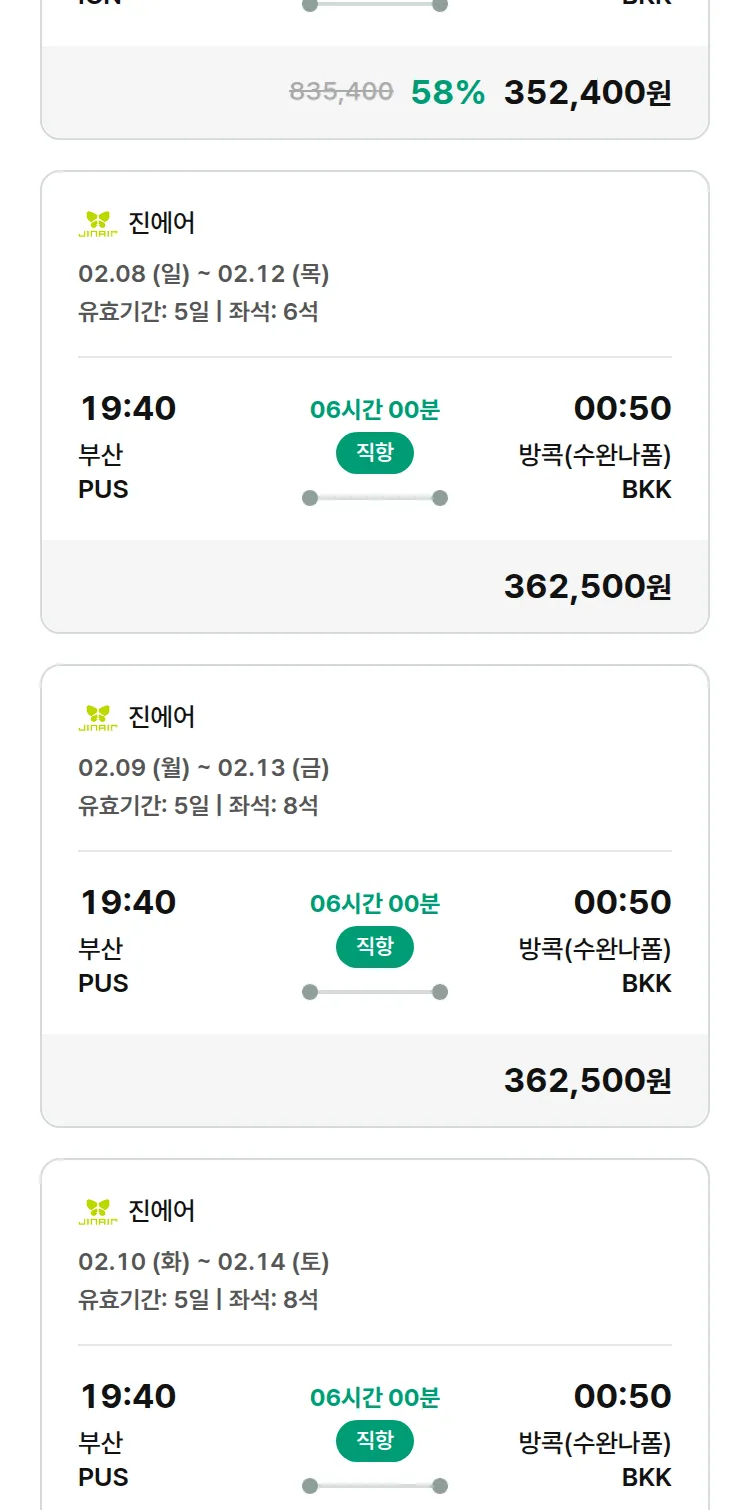Select the 직항 badge on the 02.09 flight
The height and width of the screenshot is (1510, 750).
374,947
